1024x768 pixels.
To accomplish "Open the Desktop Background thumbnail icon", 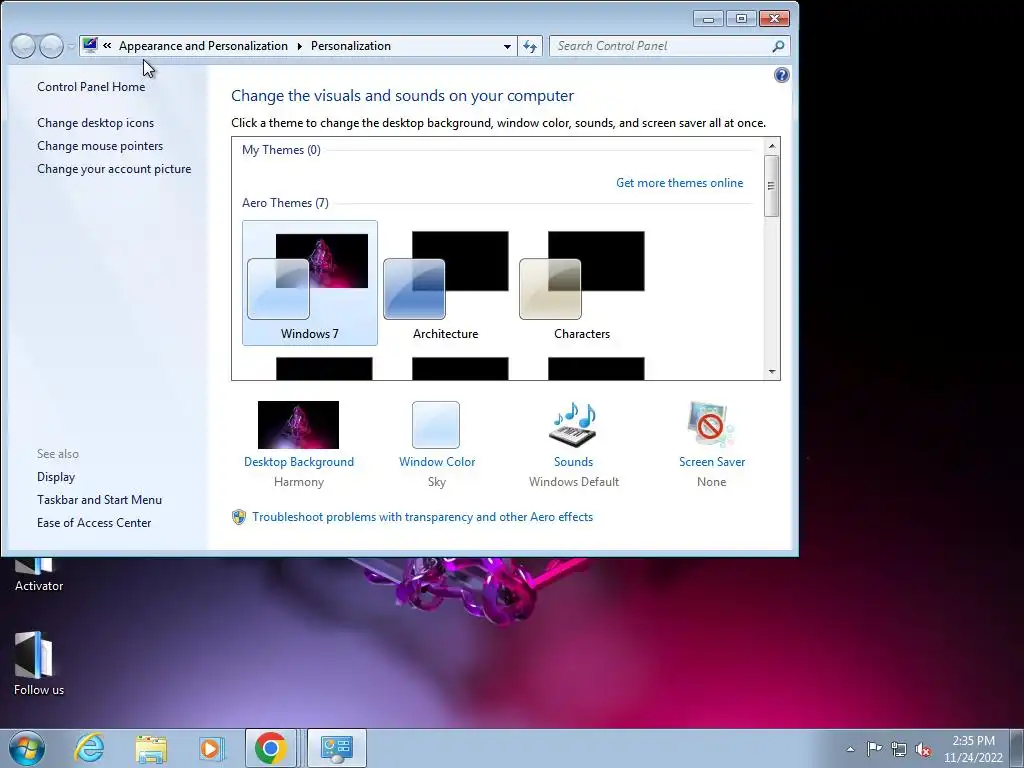I will 298,424.
